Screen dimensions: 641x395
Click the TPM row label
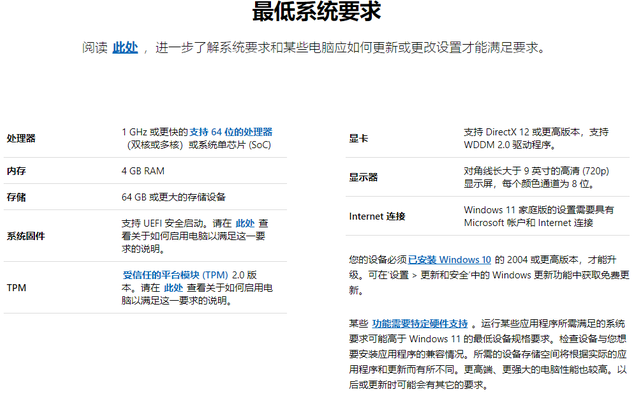[x=16, y=288]
